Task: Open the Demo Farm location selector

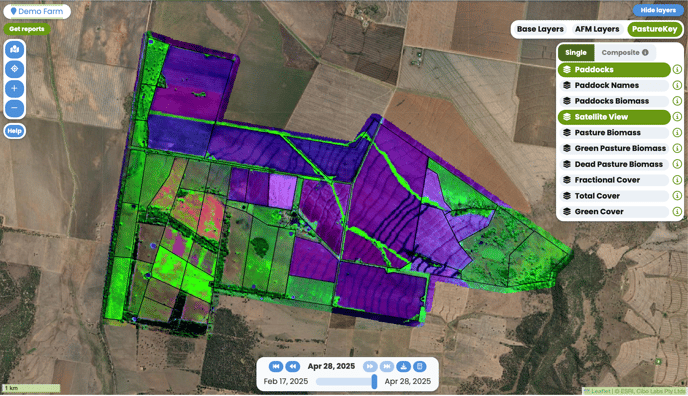Action: click(x=37, y=11)
